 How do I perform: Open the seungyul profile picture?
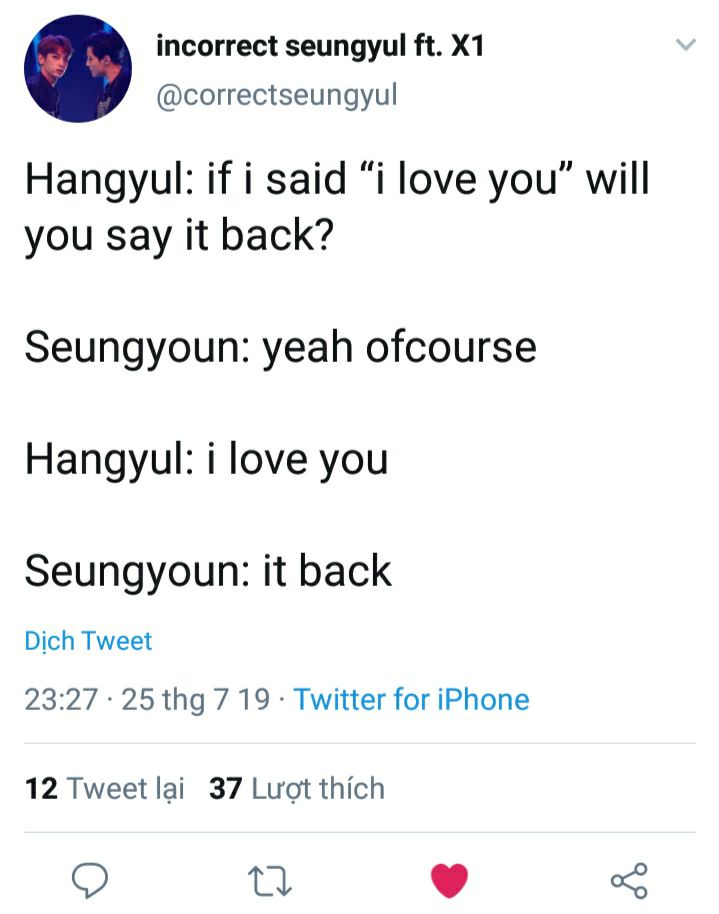point(78,69)
